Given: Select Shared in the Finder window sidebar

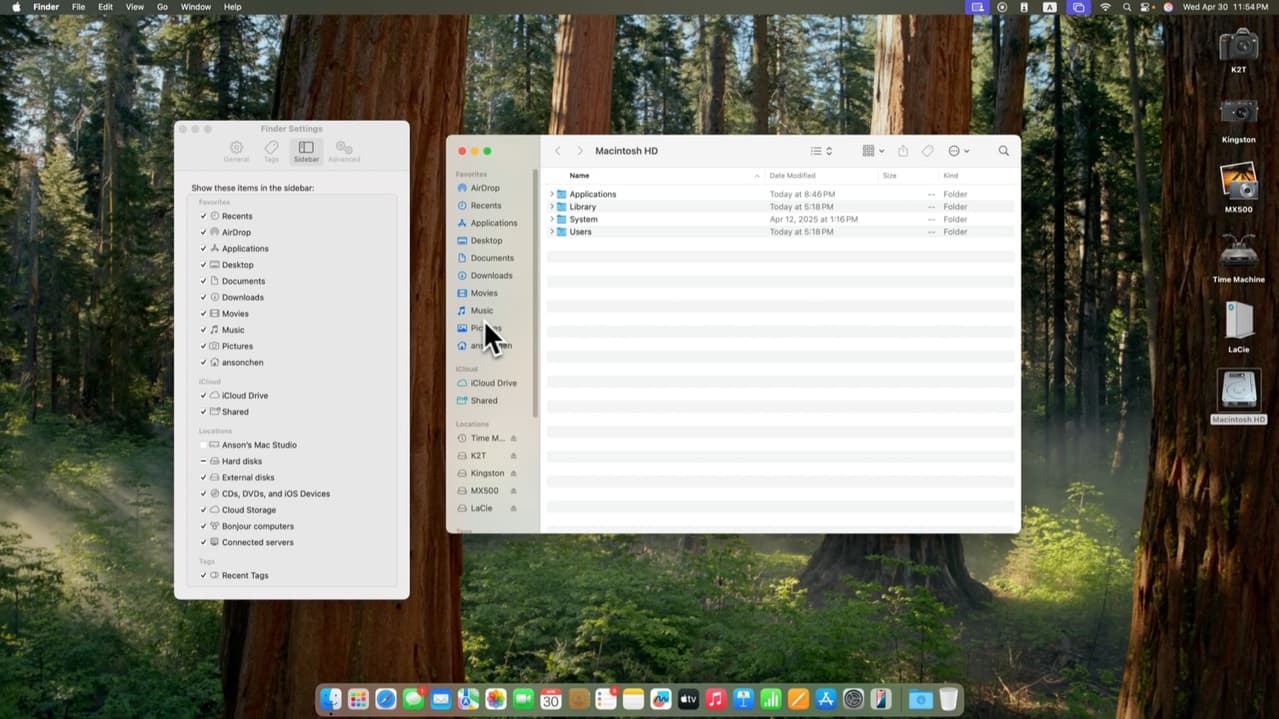Looking at the screenshot, I should coord(484,400).
